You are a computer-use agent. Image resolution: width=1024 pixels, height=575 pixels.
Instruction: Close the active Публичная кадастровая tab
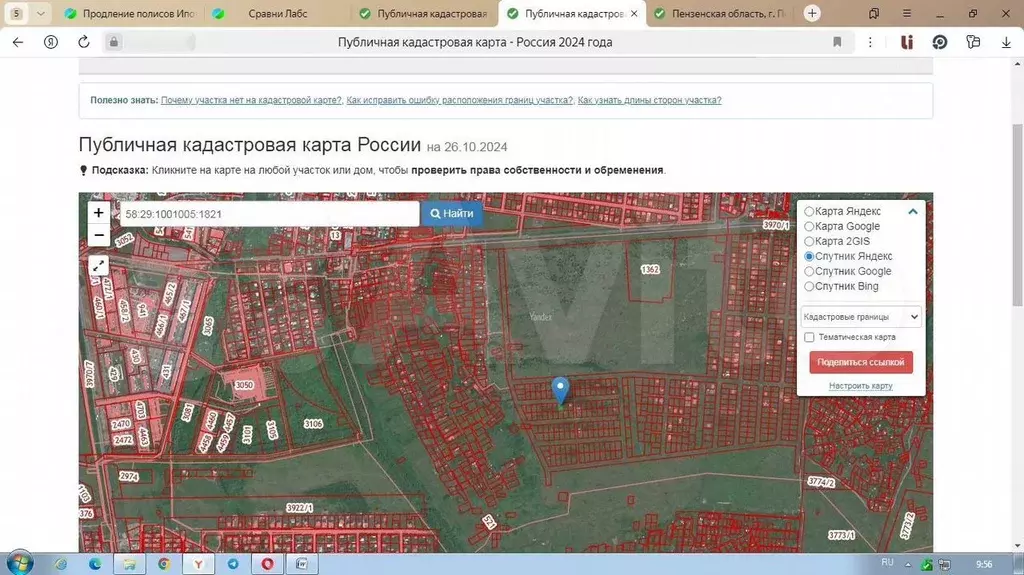[634, 13]
